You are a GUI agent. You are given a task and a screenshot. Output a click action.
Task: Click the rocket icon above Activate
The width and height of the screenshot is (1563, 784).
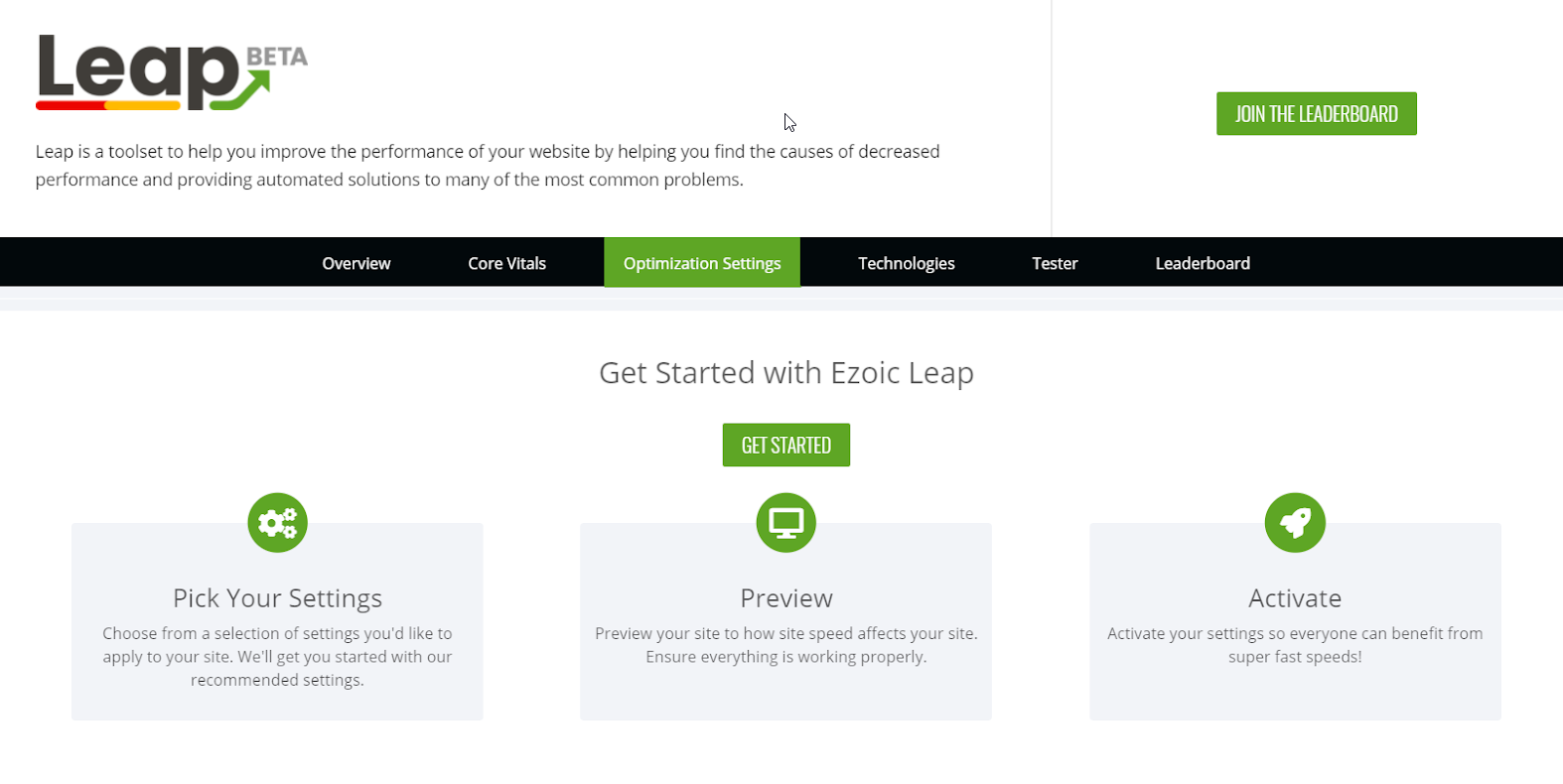coord(1295,523)
